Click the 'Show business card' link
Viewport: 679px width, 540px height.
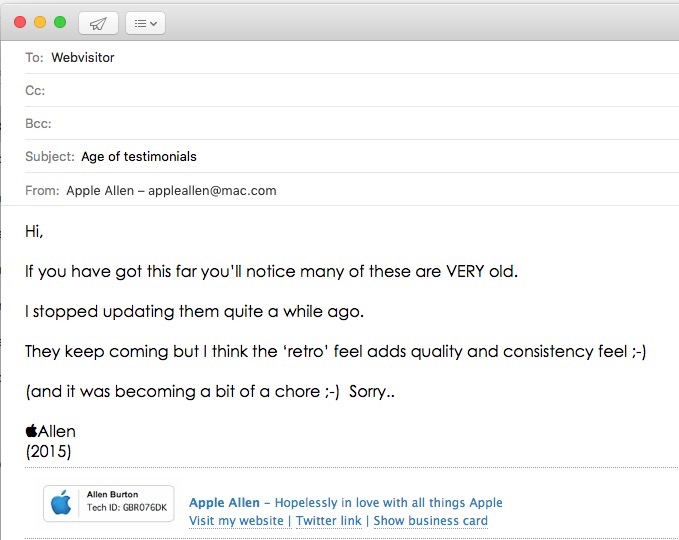[431, 521]
